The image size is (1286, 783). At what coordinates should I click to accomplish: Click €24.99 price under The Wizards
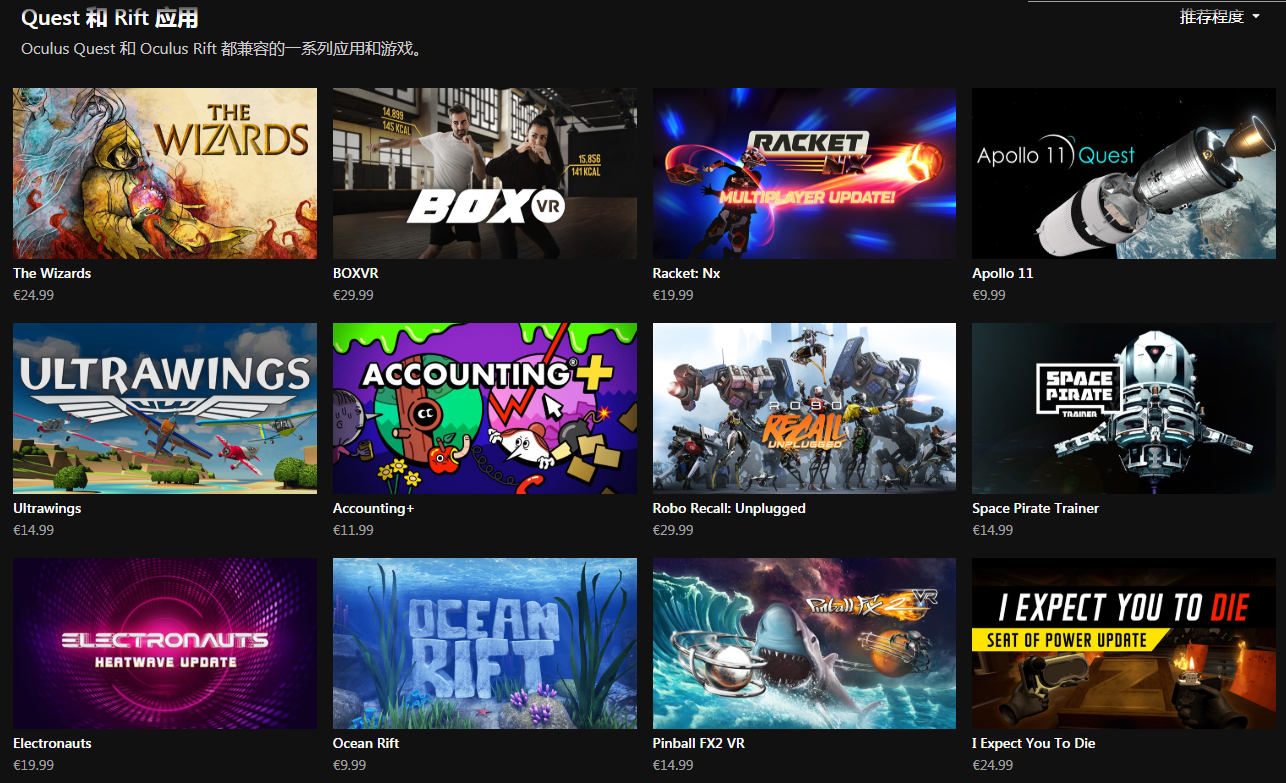coord(33,295)
